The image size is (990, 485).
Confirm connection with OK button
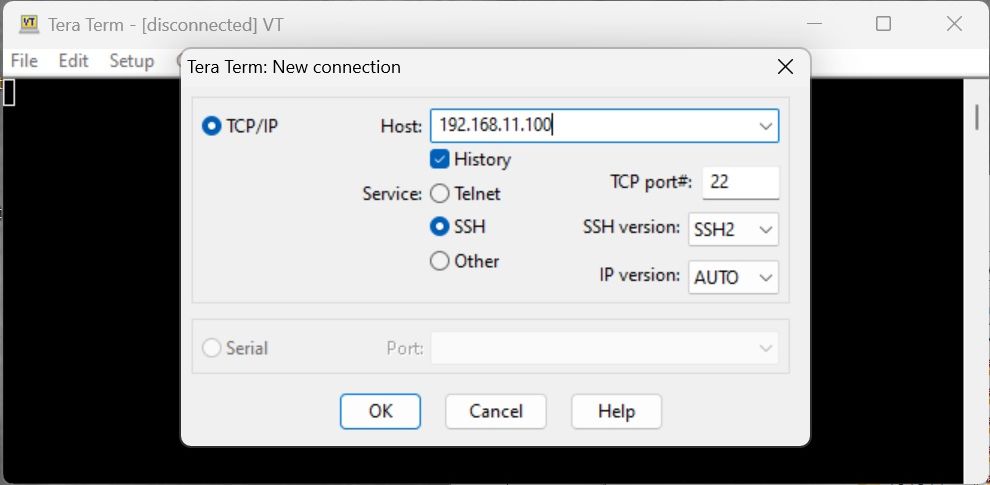[x=380, y=412]
